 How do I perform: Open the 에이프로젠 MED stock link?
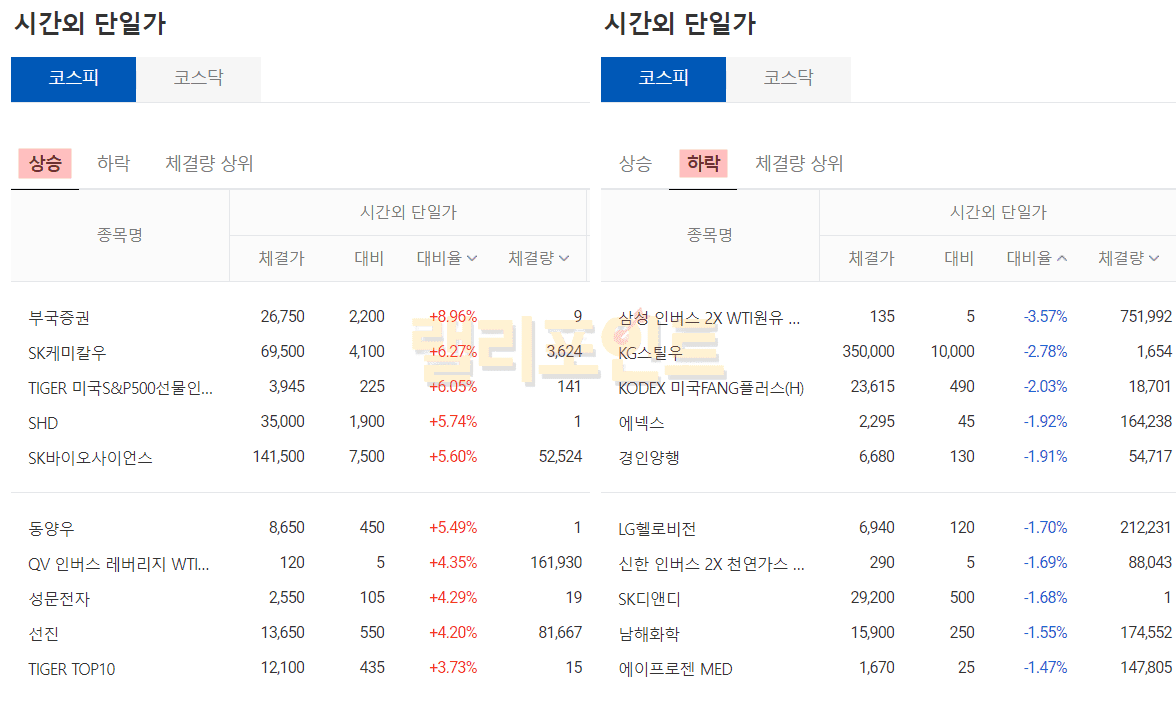click(x=675, y=669)
